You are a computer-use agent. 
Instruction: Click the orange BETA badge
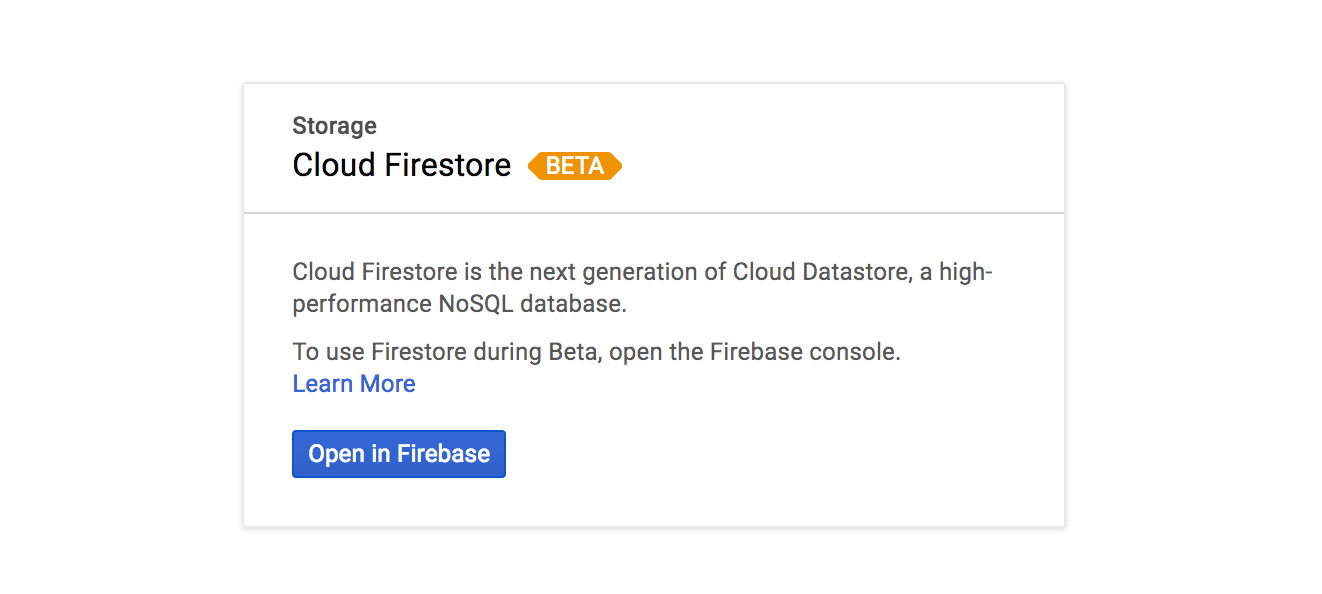(575, 166)
